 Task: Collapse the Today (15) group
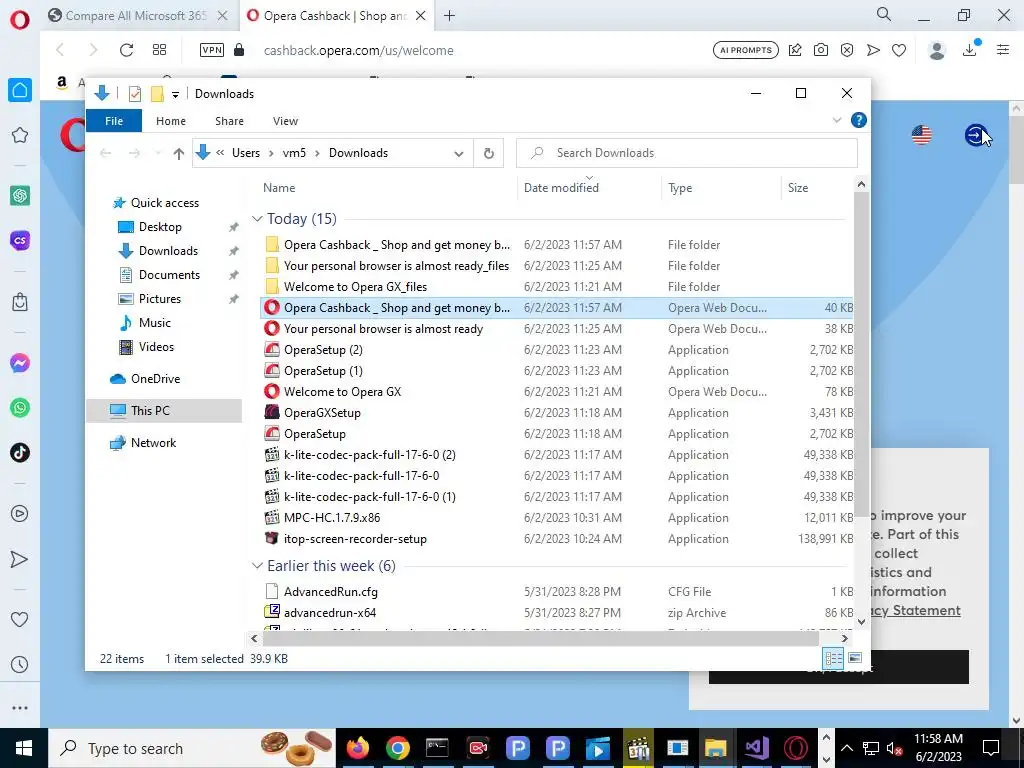pyautogui.click(x=257, y=219)
